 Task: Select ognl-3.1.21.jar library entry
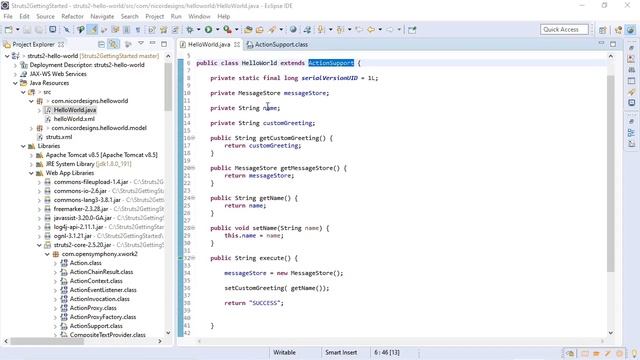pyautogui.click(x=73, y=236)
